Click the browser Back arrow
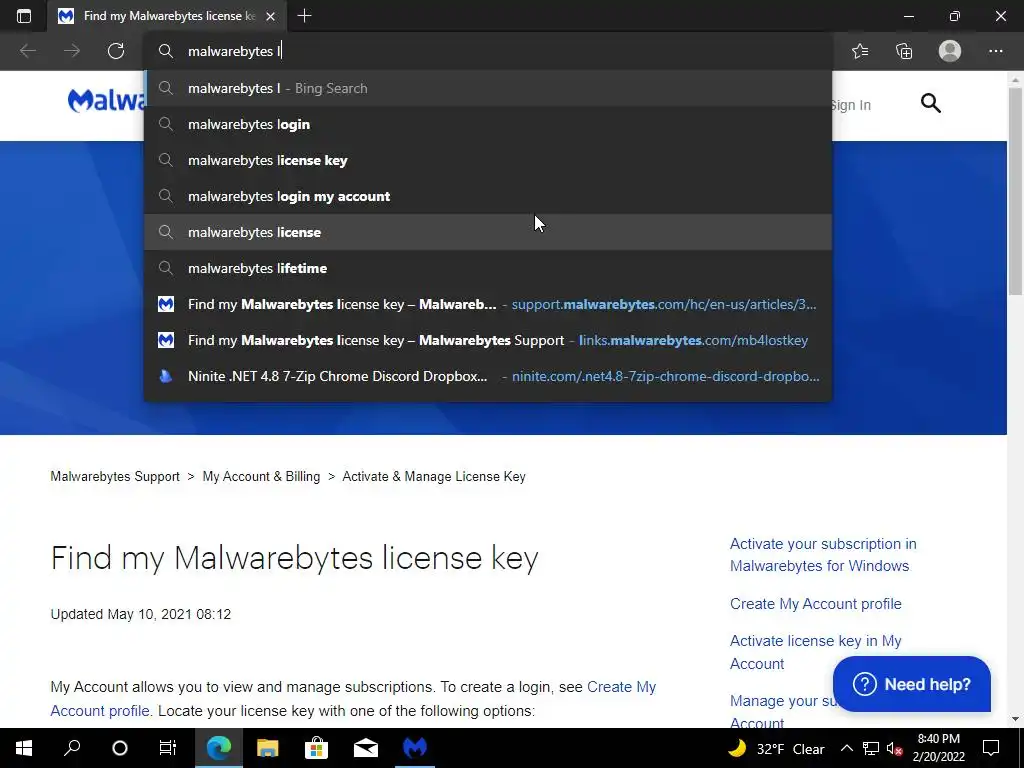Viewport: 1024px width, 768px height. click(28, 51)
